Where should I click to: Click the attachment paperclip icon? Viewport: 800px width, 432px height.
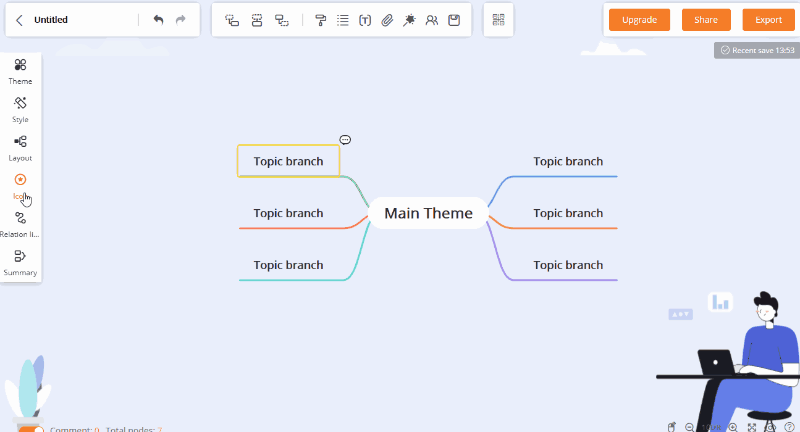(x=387, y=20)
